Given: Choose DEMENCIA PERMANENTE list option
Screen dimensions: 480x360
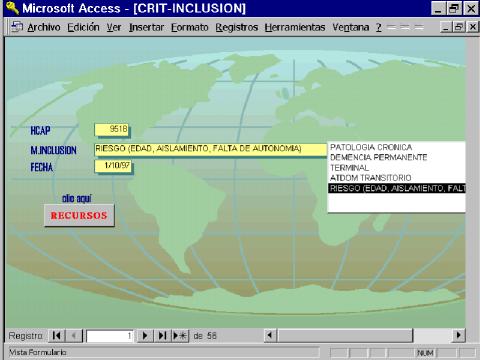Looking at the screenshot, I should coord(378,157).
